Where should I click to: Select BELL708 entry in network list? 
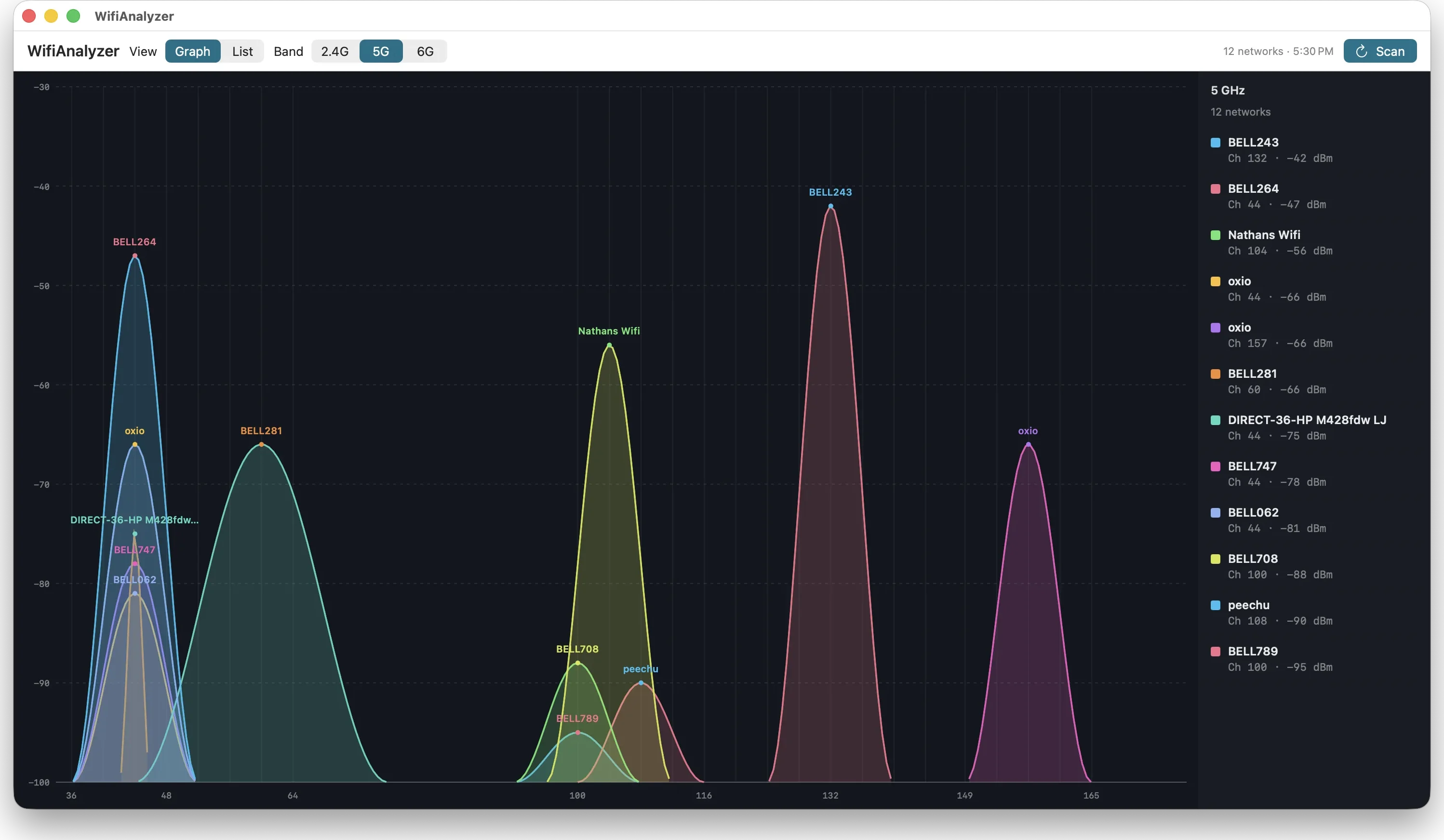coord(1313,566)
